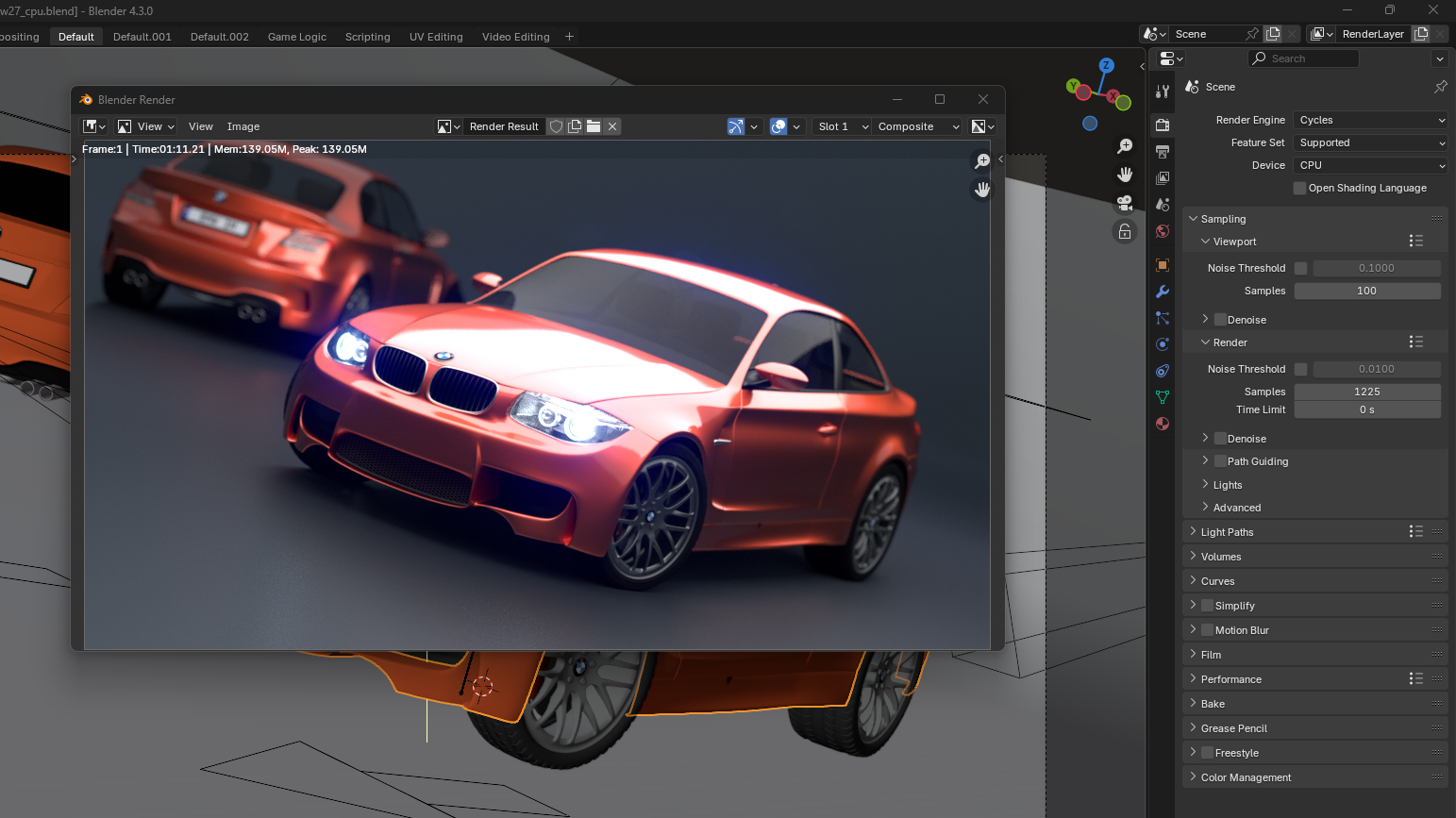This screenshot has width=1456, height=818.
Task: Open the World properties globe icon
Action: click(1163, 231)
